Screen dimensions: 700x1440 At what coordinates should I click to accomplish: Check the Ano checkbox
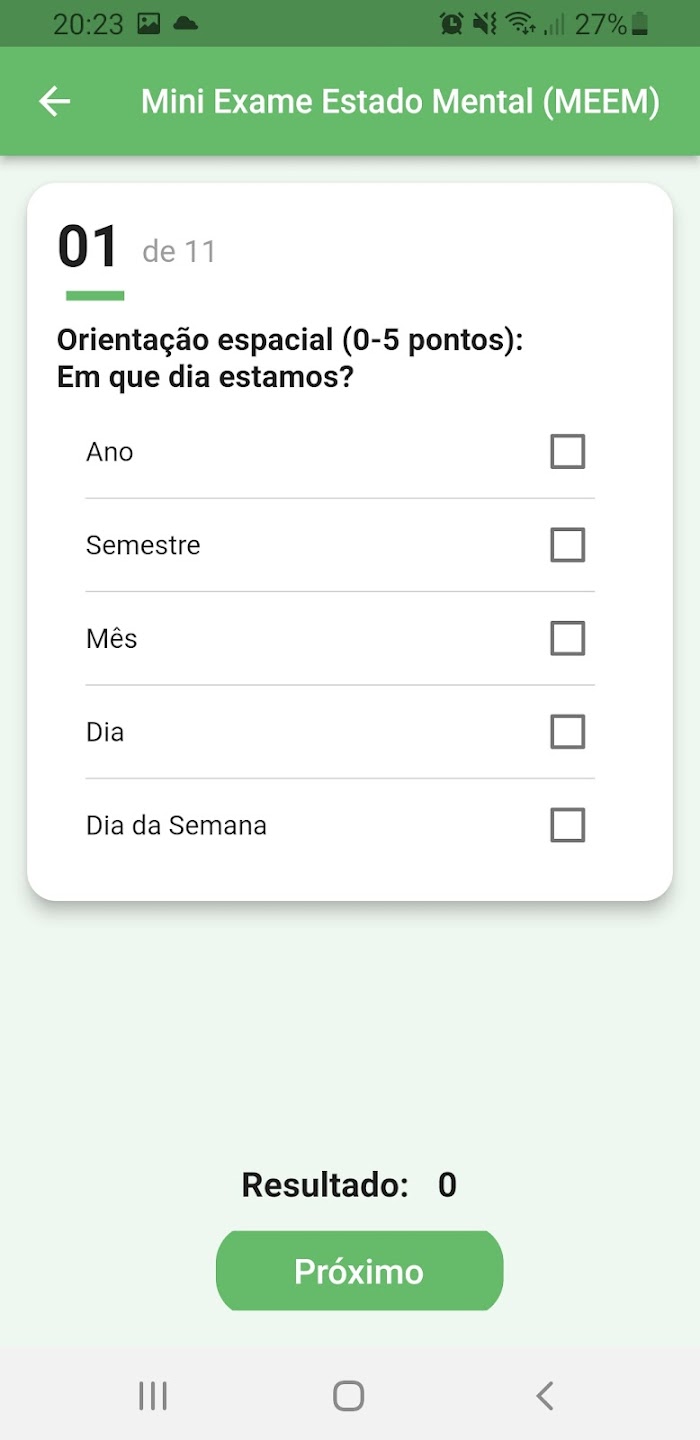(567, 452)
